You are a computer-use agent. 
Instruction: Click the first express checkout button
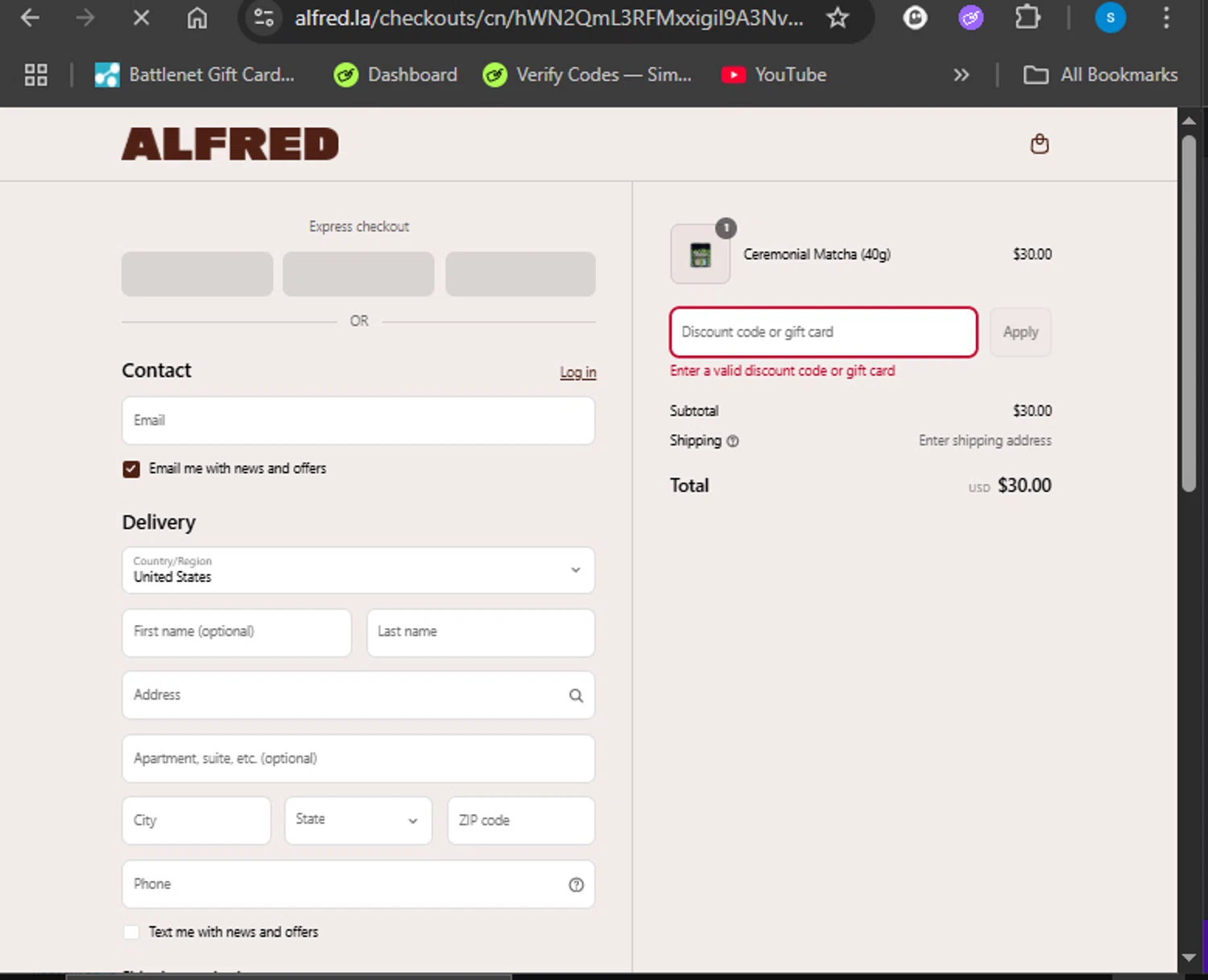[x=197, y=274]
